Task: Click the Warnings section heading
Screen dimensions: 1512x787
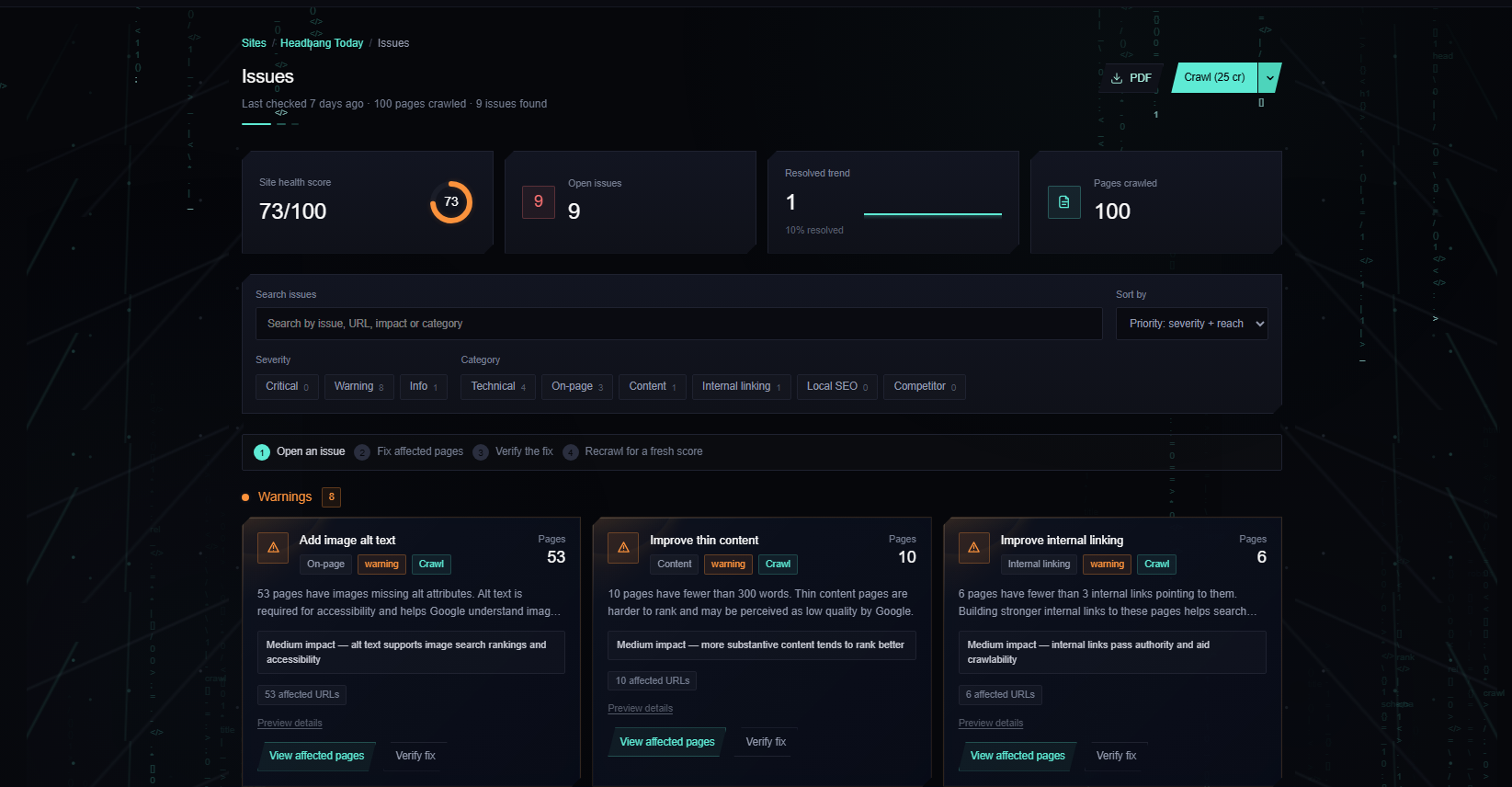Action: coord(285,497)
